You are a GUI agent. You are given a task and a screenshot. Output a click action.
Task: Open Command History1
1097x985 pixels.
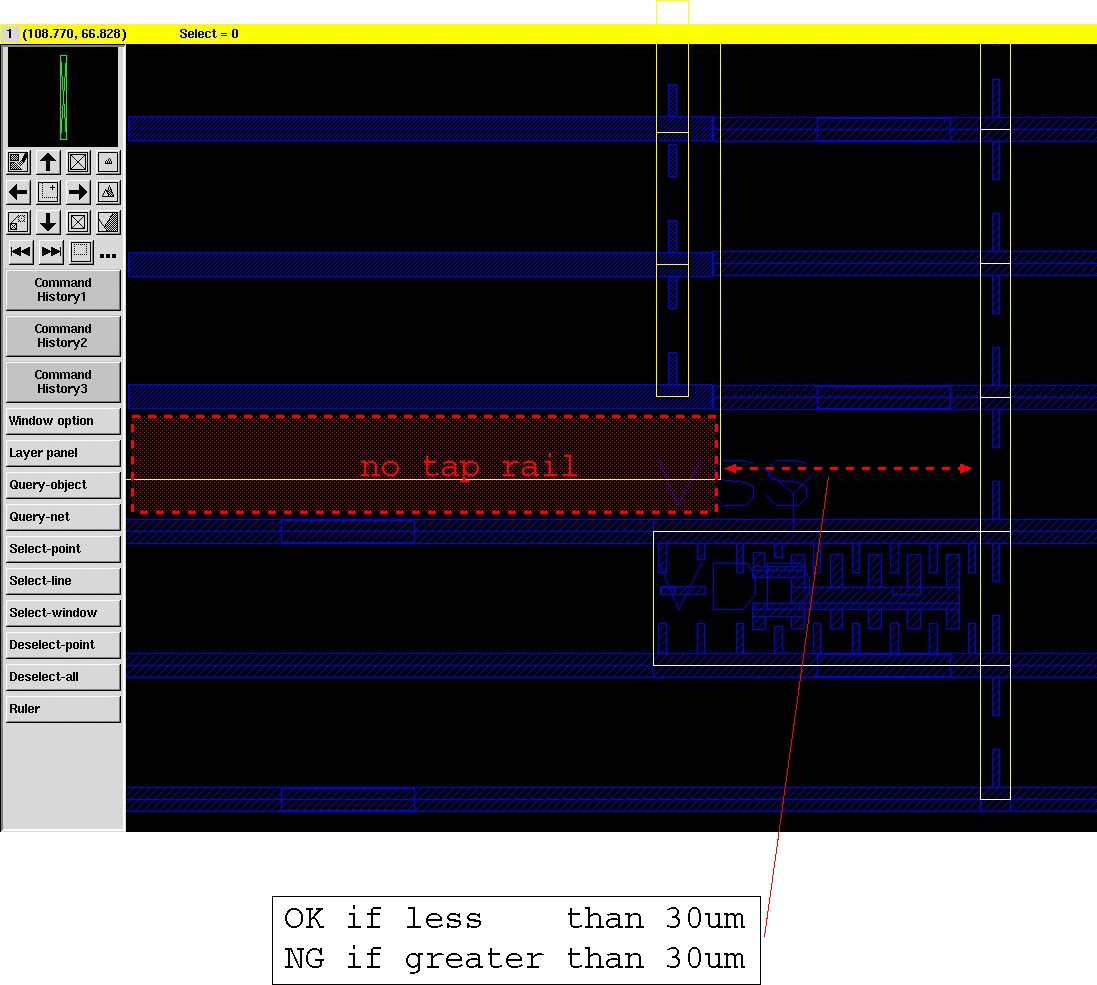(x=63, y=290)
